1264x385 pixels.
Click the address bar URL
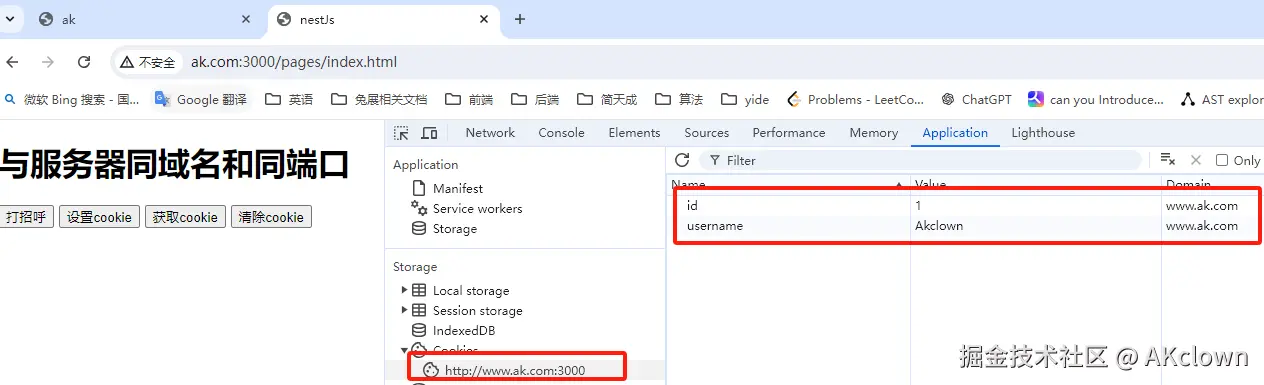pos(294,62)
